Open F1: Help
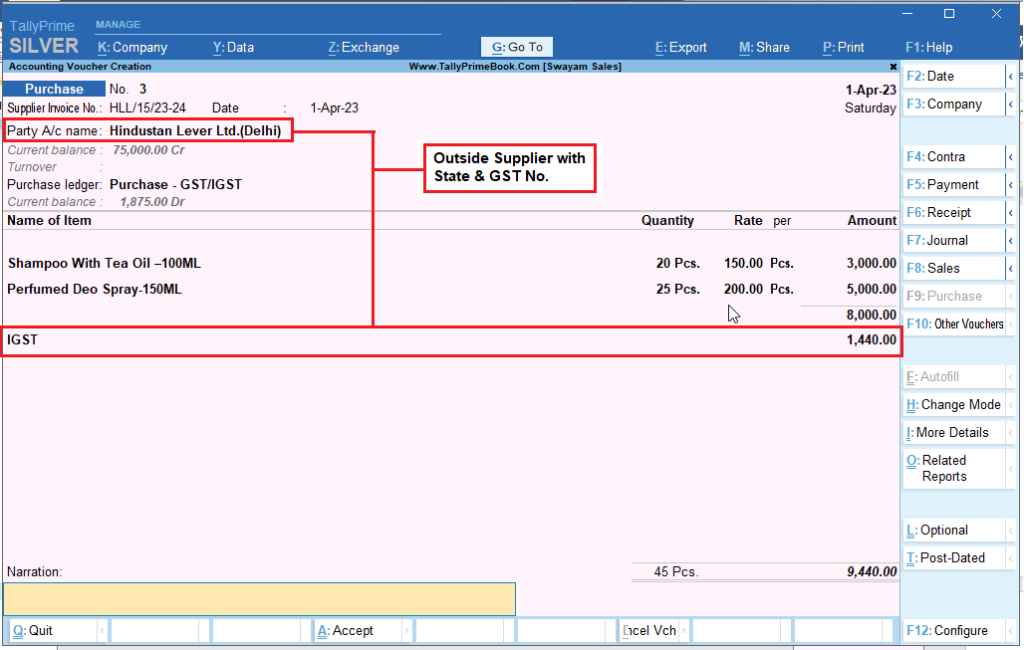1024x650 pixels. [x=929, y=48]
